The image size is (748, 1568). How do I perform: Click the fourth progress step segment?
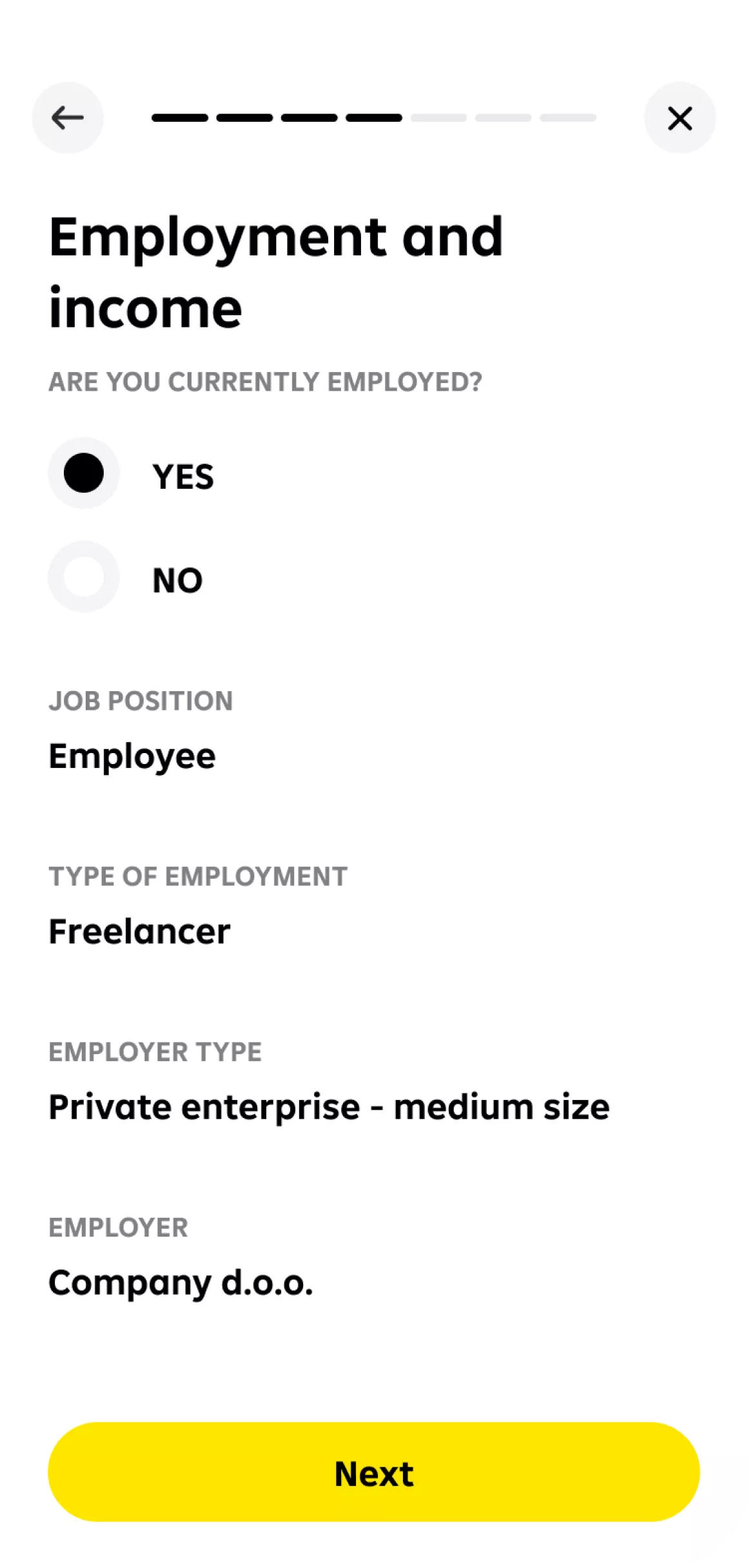click(x=374, y=118)
